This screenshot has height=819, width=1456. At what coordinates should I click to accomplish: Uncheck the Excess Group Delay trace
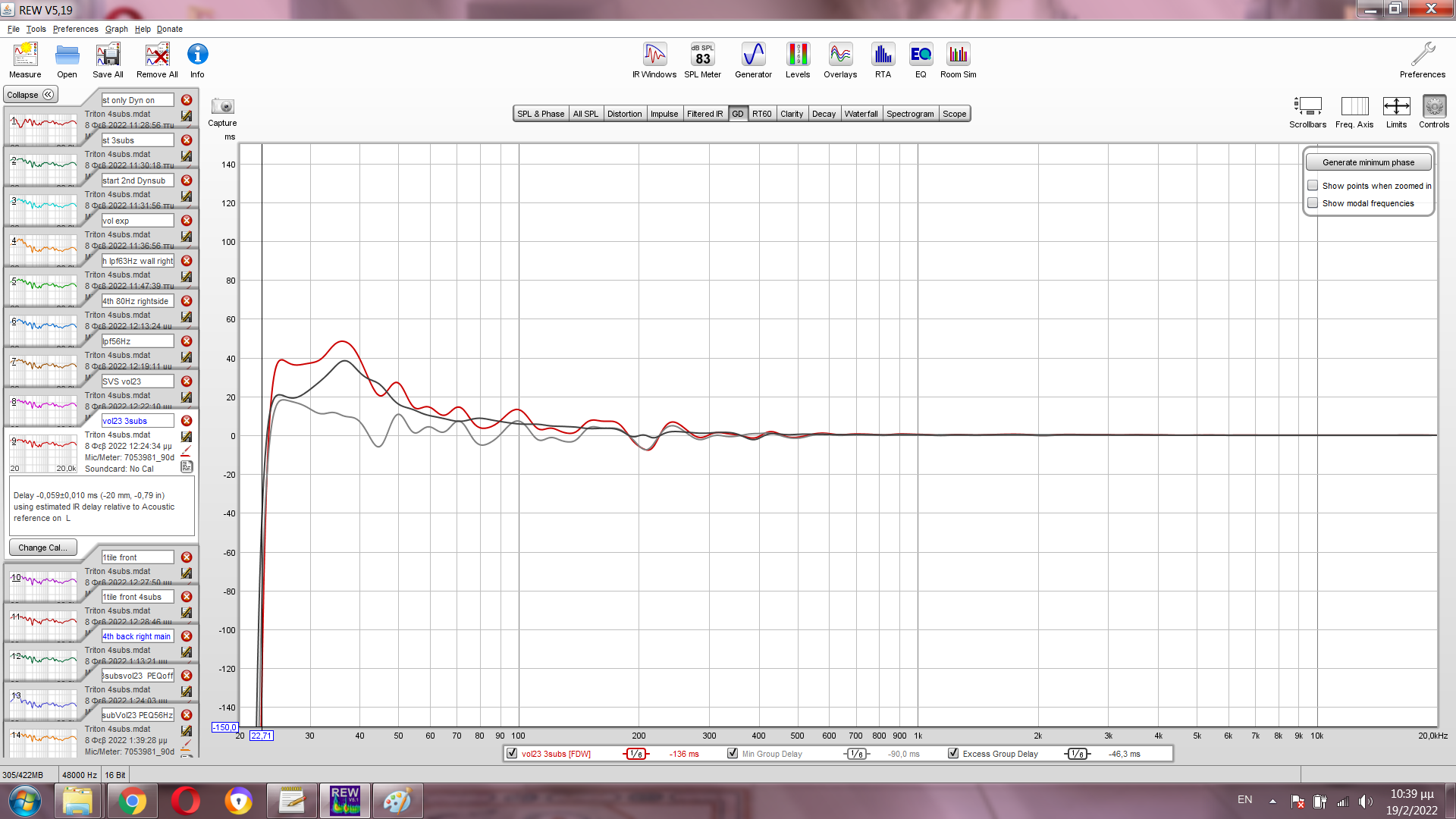tap(953, 754)
